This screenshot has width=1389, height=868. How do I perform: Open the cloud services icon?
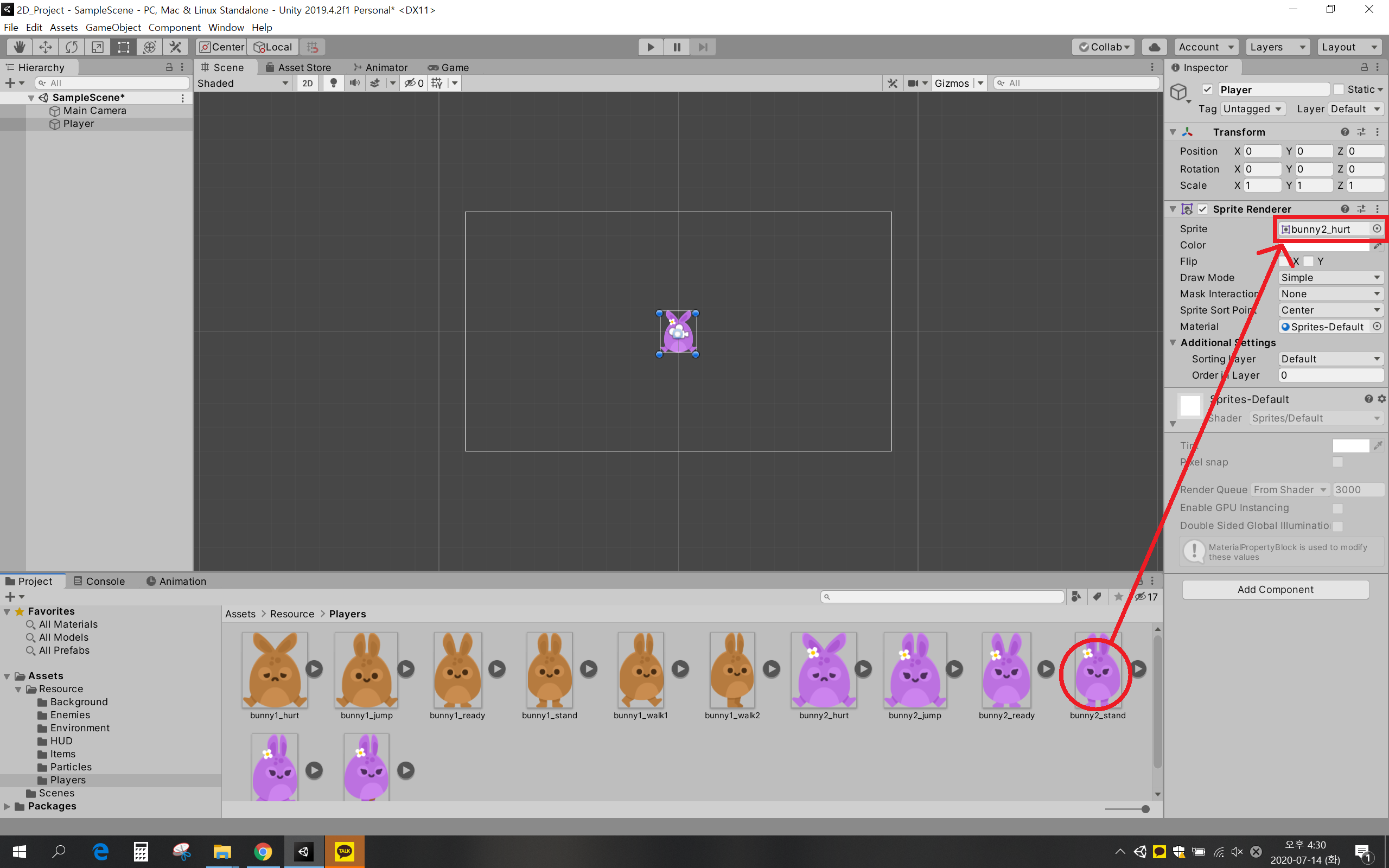tap(1154, 47)
